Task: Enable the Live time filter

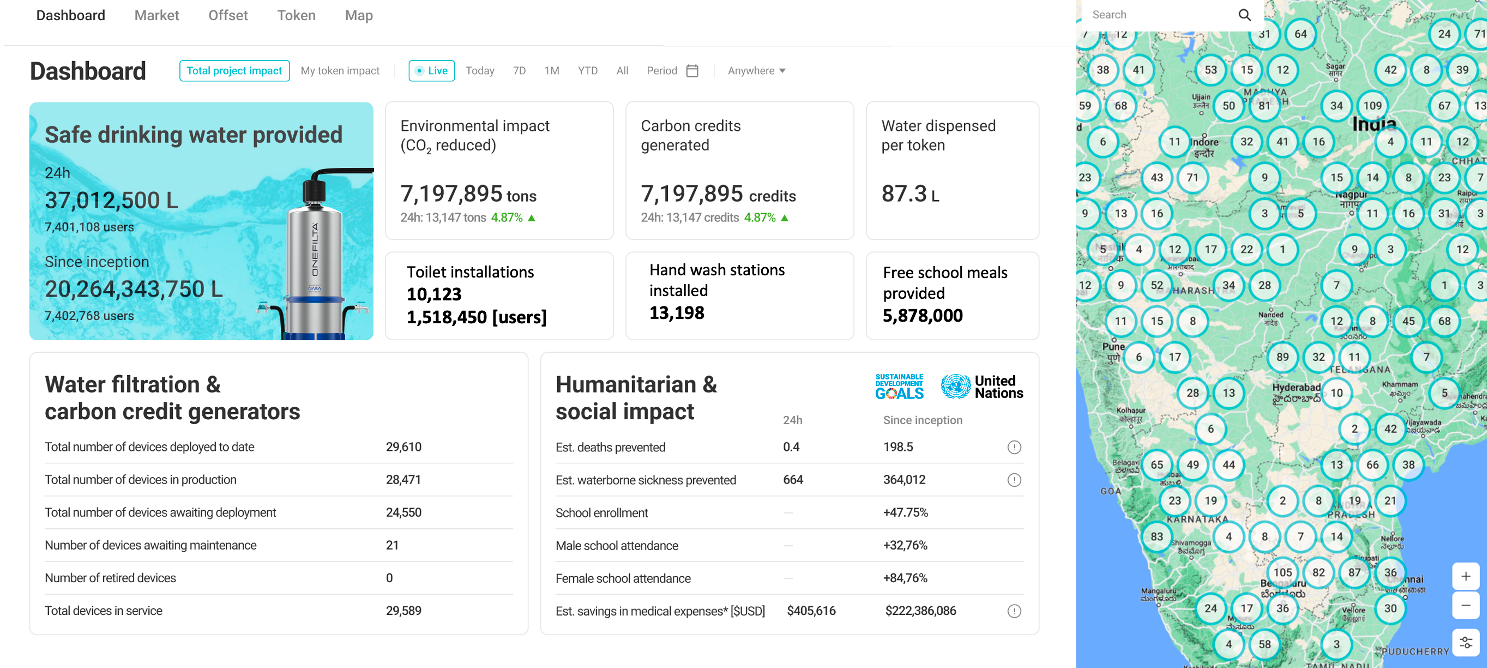Action: tap(431, 71)
